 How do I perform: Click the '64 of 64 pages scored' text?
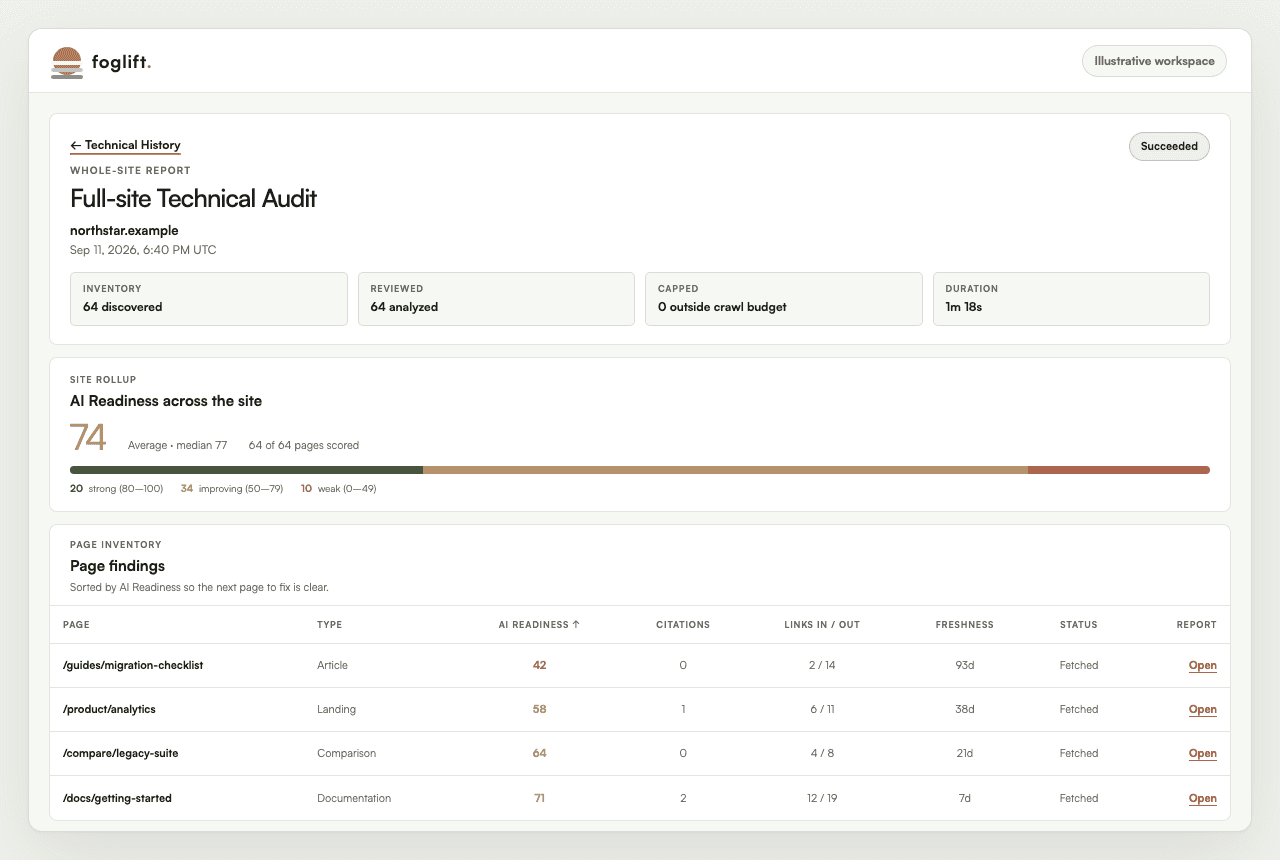click(304, 445)
